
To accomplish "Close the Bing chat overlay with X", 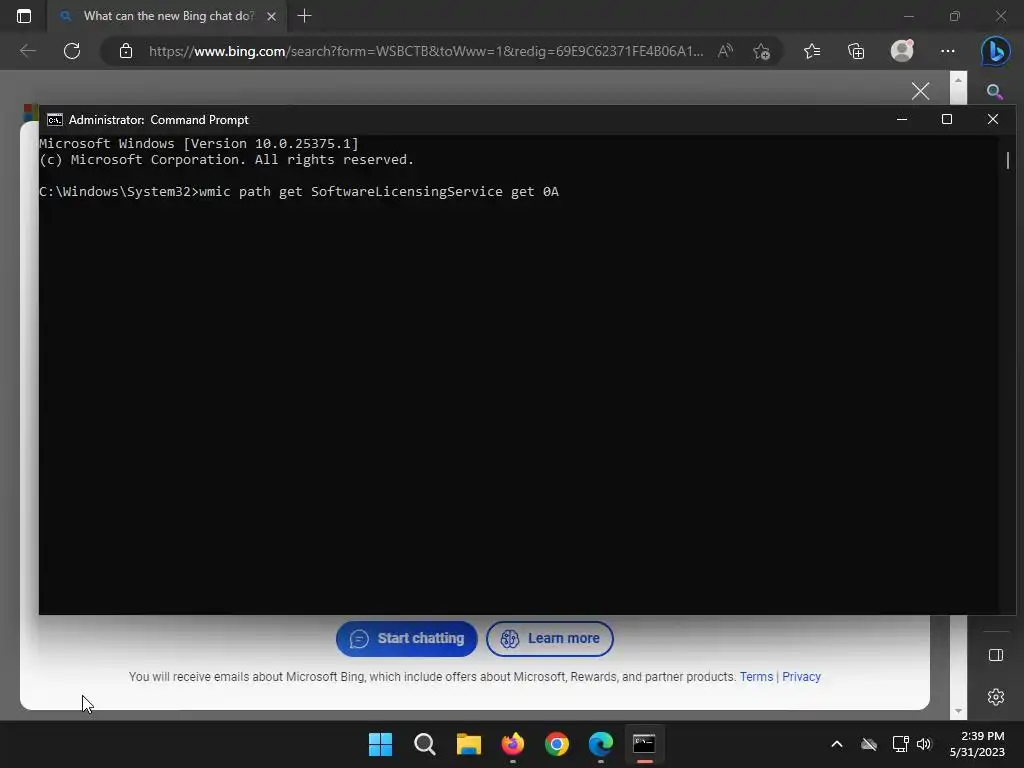I will [920, 91].
